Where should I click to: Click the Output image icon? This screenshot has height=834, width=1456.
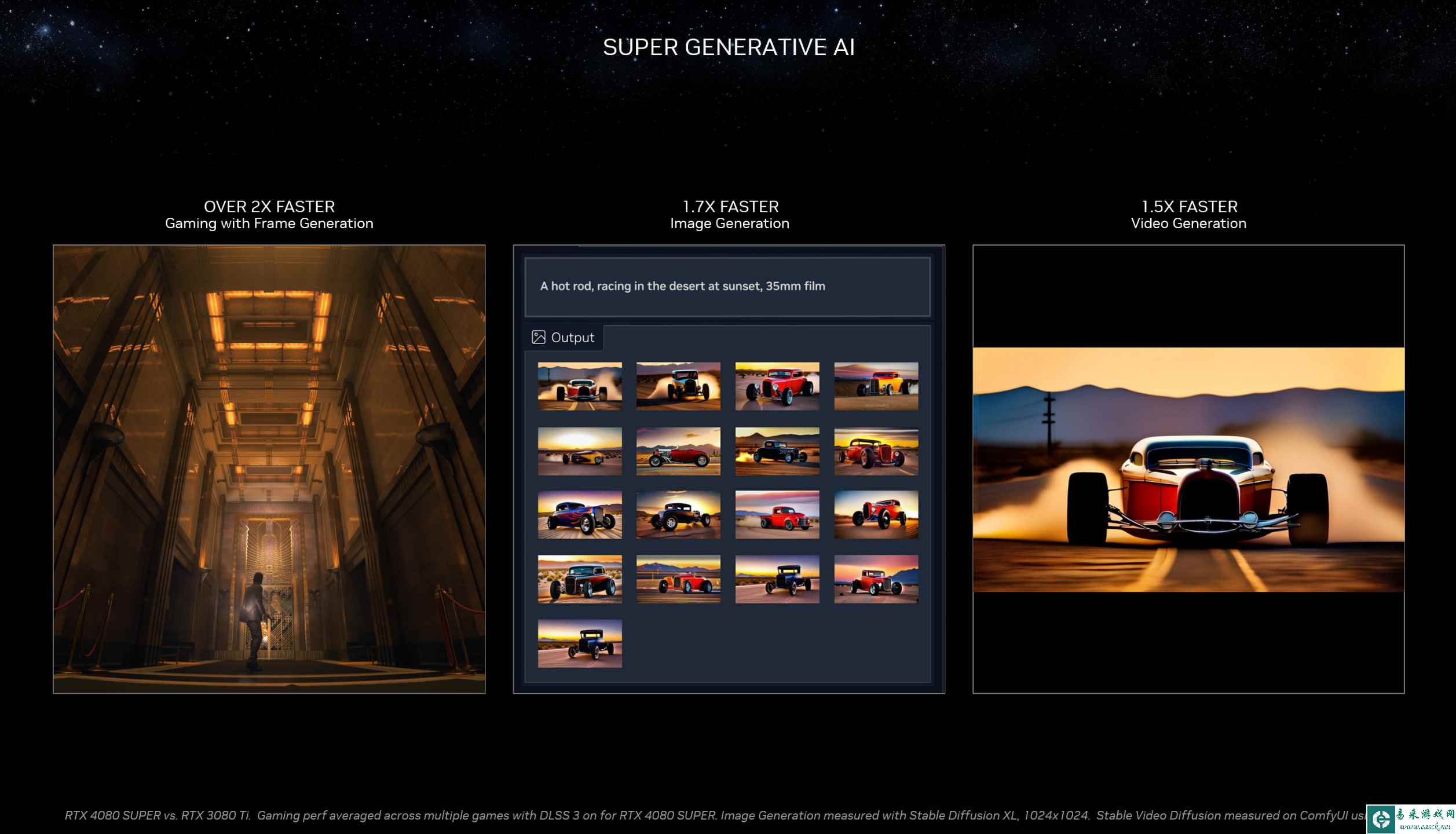point(538,337)
